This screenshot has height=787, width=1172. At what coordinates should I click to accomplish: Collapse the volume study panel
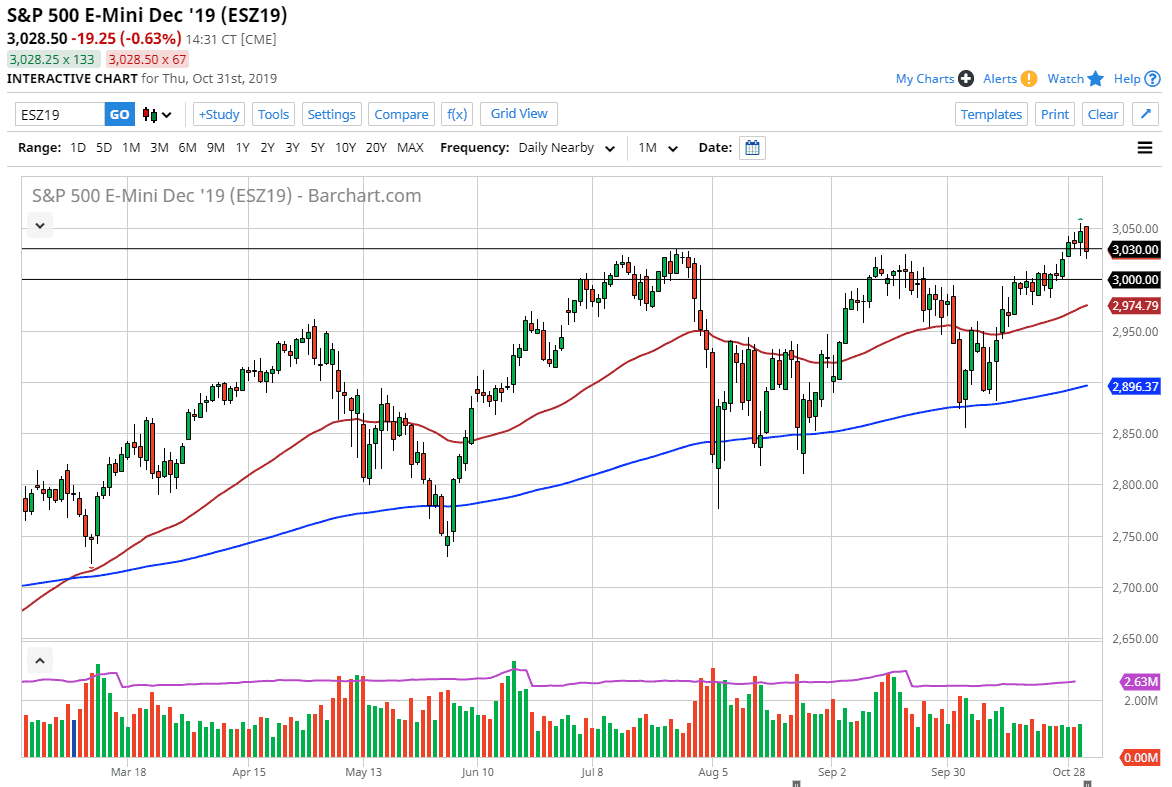pos(39,661)
